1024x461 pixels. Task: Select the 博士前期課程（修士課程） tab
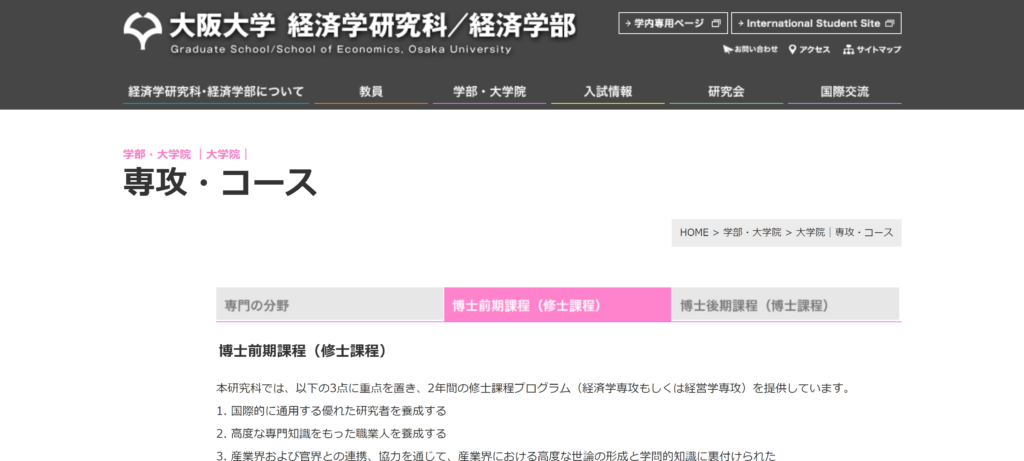click(557, 305)
